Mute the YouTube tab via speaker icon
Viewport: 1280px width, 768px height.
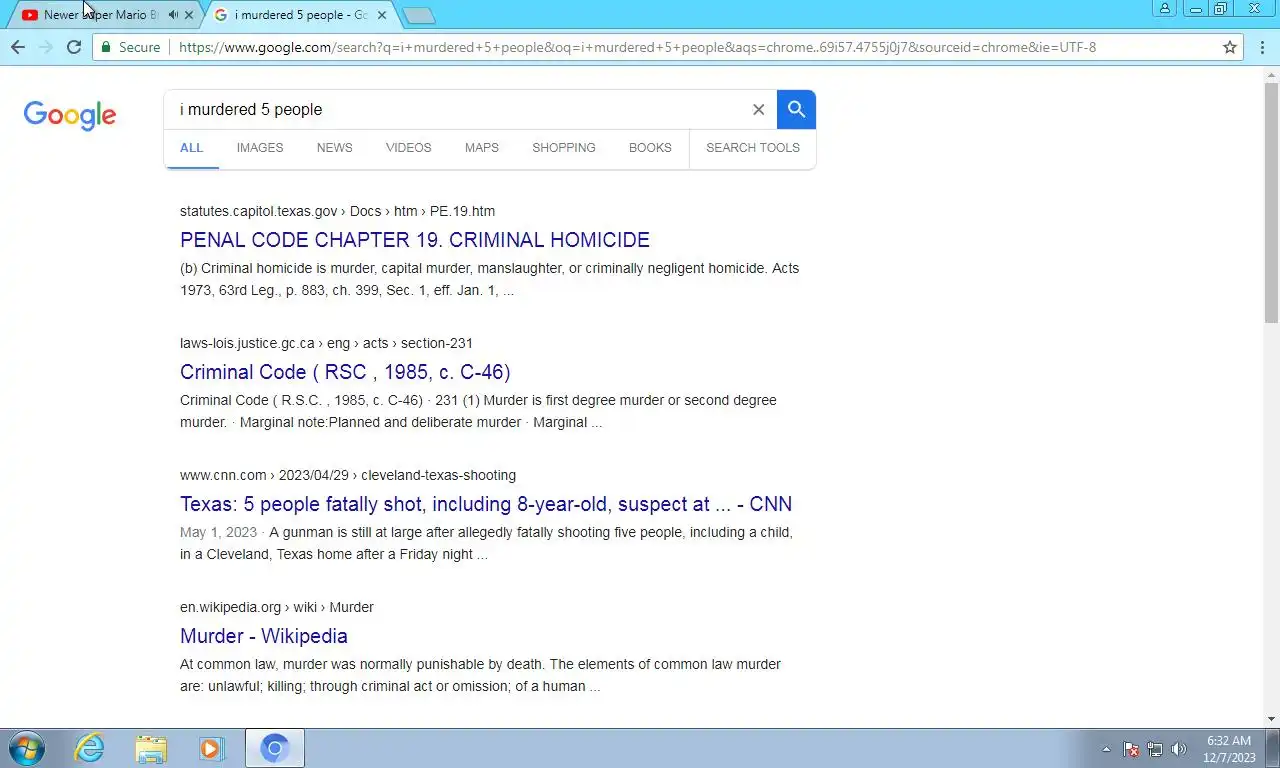(x=173, y=15)
